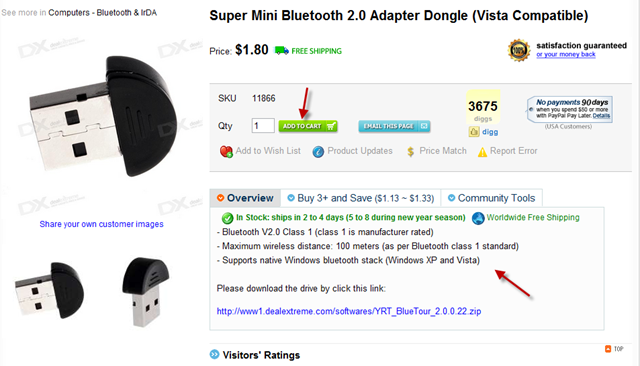Viewport: 640px width, 366px height.
Task: Open the Computers - Bluetooth & IrDA category link
Action: coord(102,13)
